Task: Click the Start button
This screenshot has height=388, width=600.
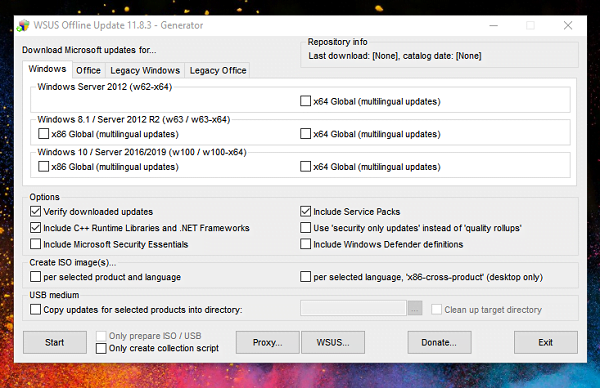Action: (x=55, y=342)
